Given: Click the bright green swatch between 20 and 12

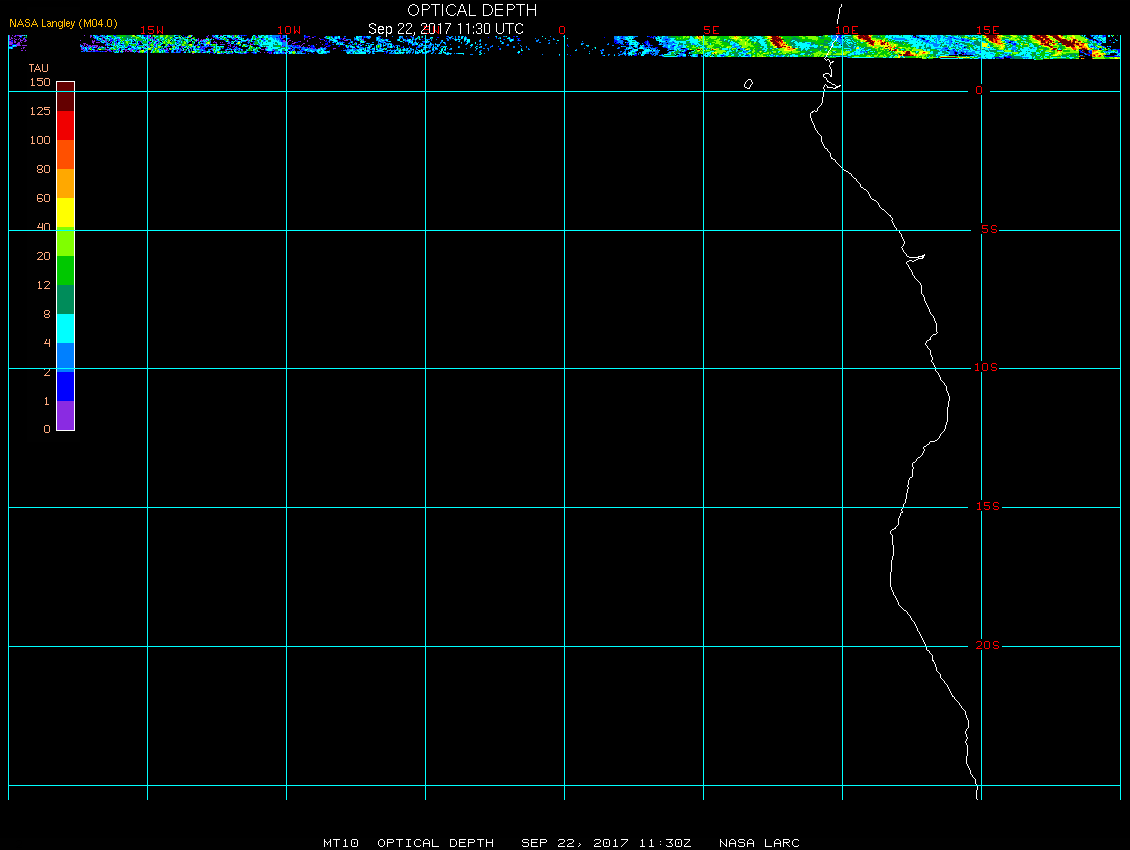Looking at the screenshot, I should (x=66, y=270).
